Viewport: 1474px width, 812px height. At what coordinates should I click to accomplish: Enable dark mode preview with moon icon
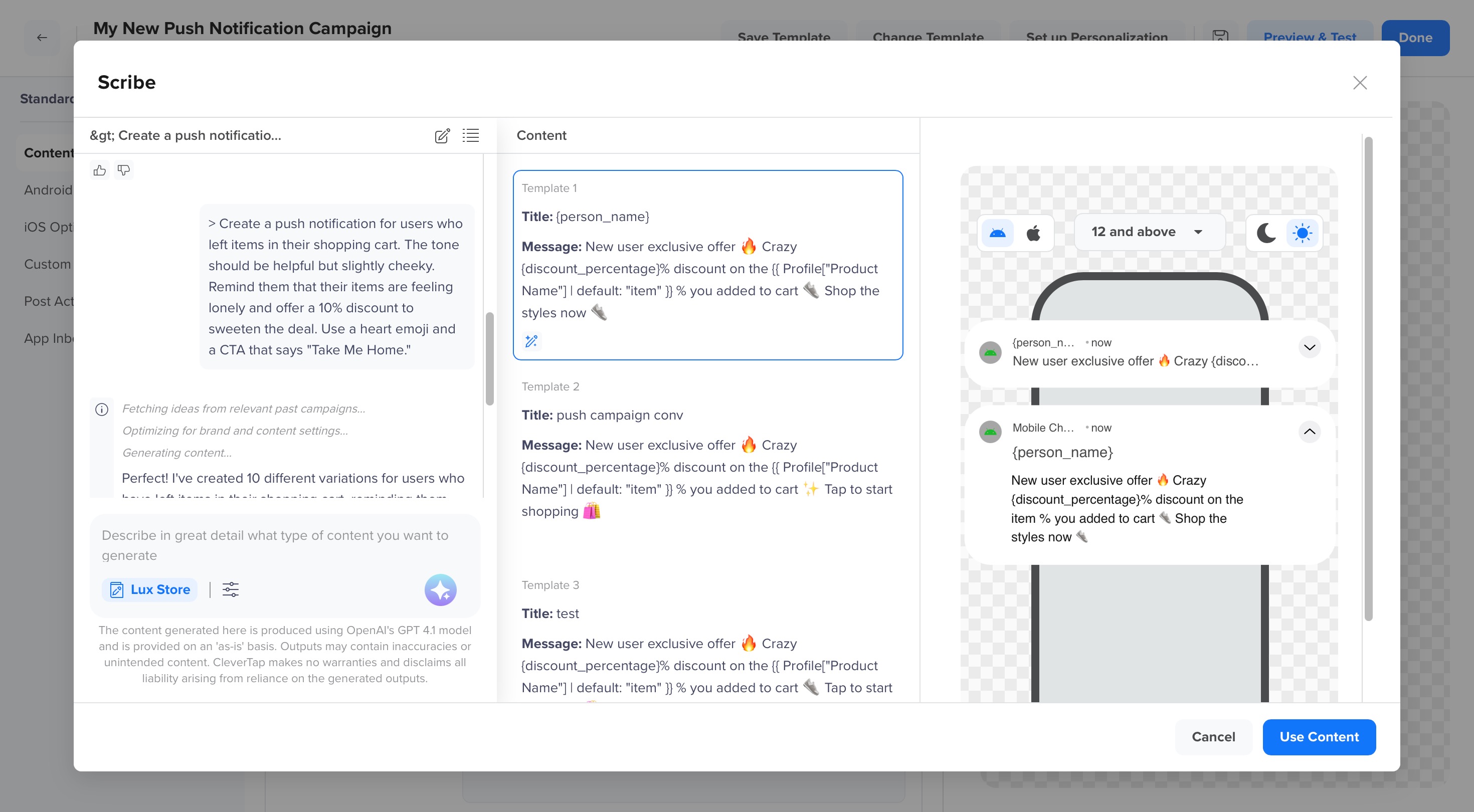[1266, 233]
